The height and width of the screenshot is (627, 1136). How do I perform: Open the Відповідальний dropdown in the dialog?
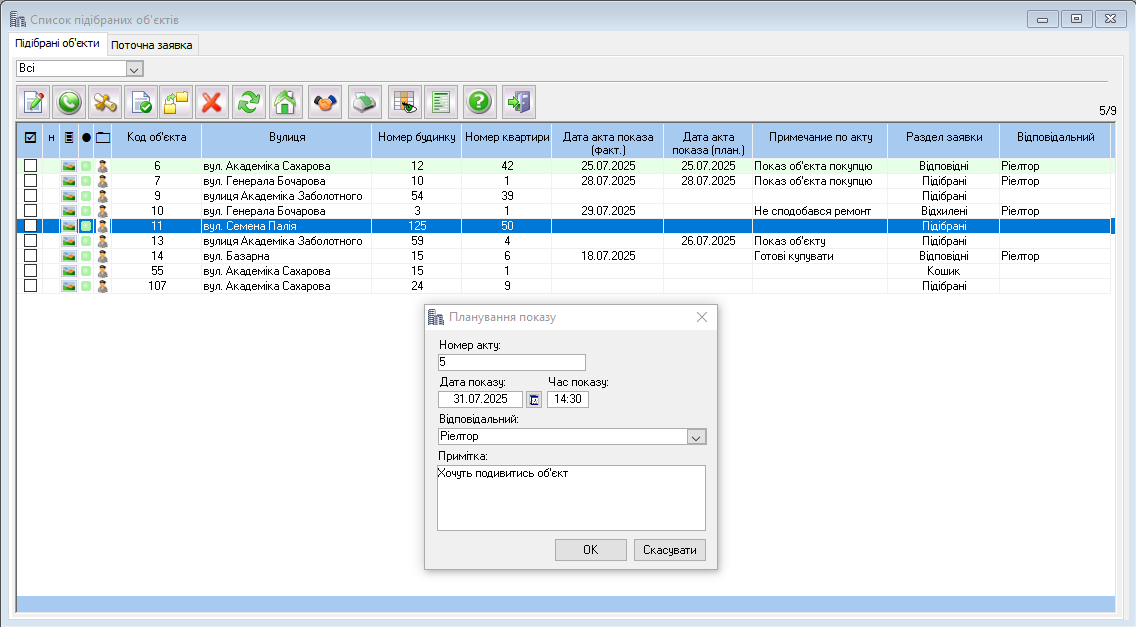pyautogui.click(x=696, y=437)
